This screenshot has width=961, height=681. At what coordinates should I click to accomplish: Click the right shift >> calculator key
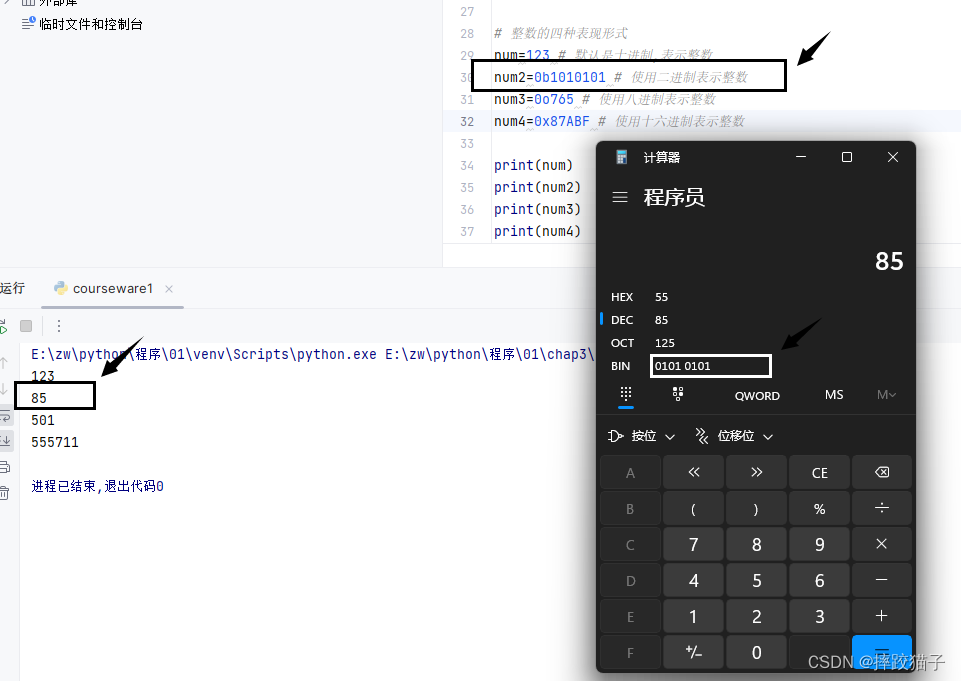pyautogui.click(x=757, y=473)
